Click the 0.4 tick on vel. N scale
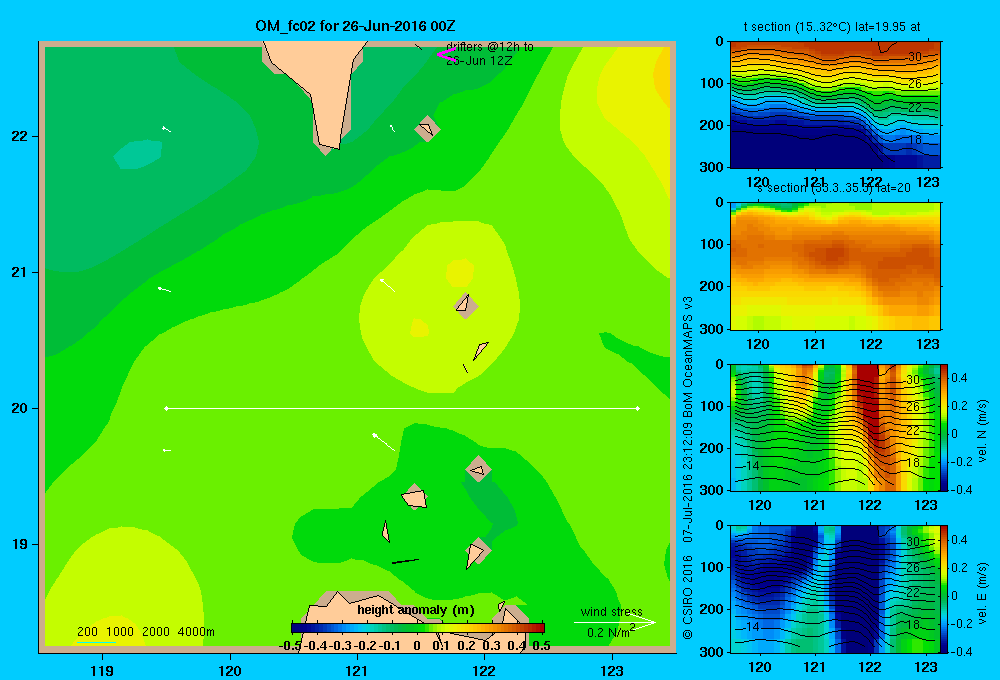The image size is (1000, 680). (959, 378)
